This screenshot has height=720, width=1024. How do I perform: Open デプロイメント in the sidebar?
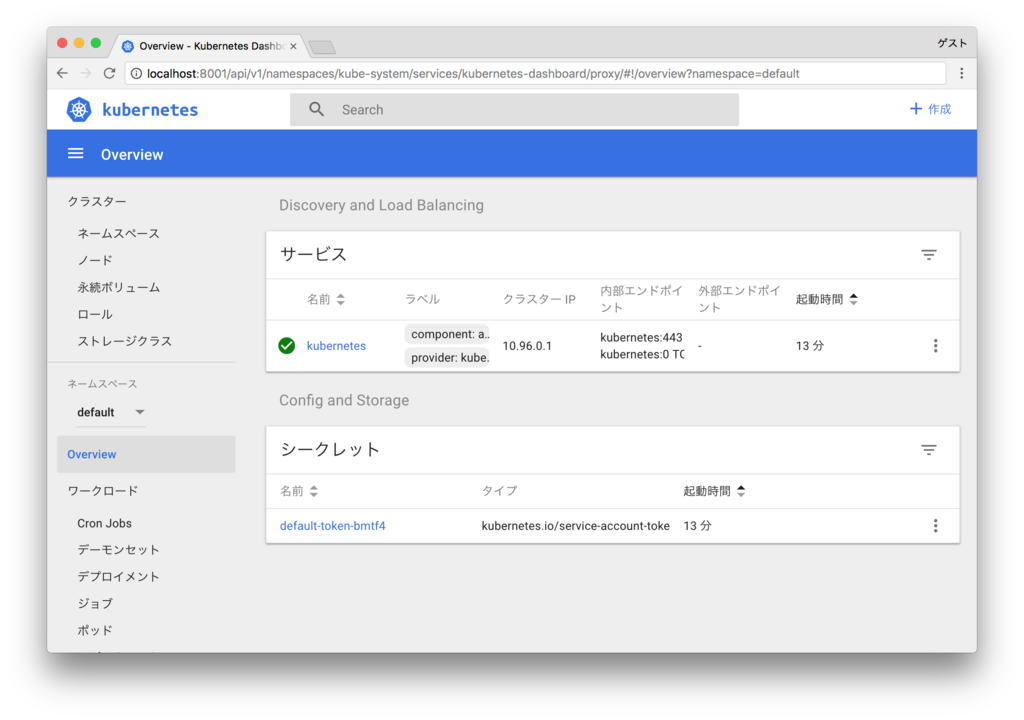click(x=118, y=577)
